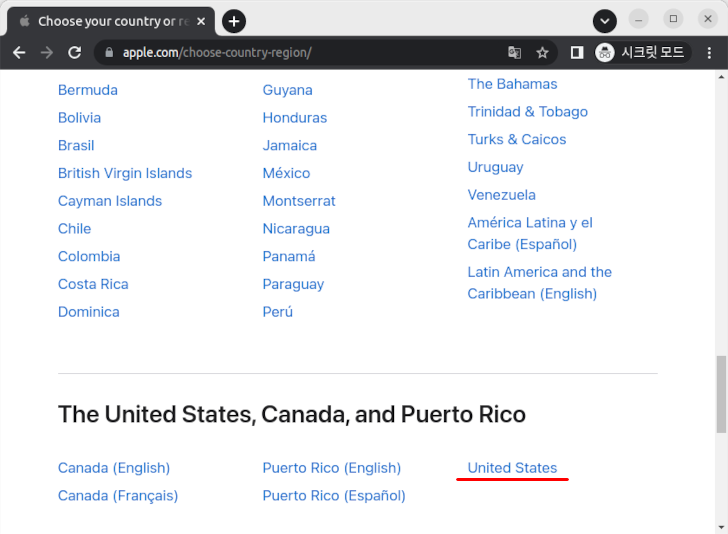
Task: Reload the Apple country page
Action: (x=75, y=52)
